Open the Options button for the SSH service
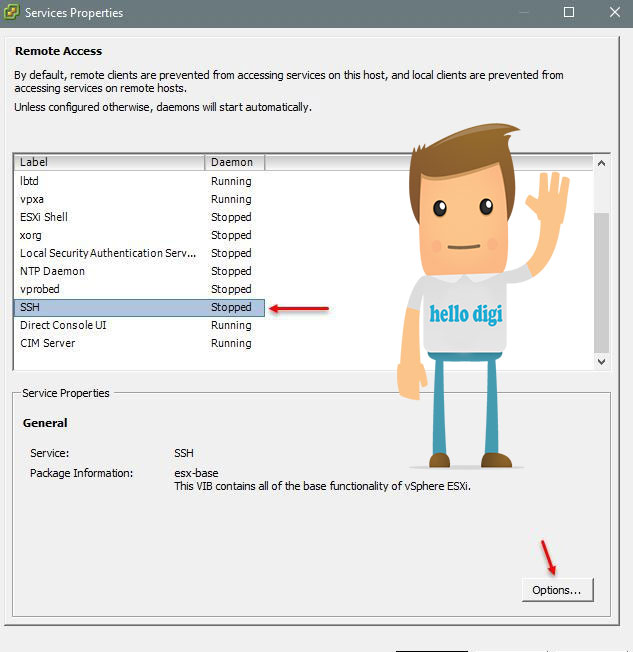The image size is (633, 652). coord(557,590)
